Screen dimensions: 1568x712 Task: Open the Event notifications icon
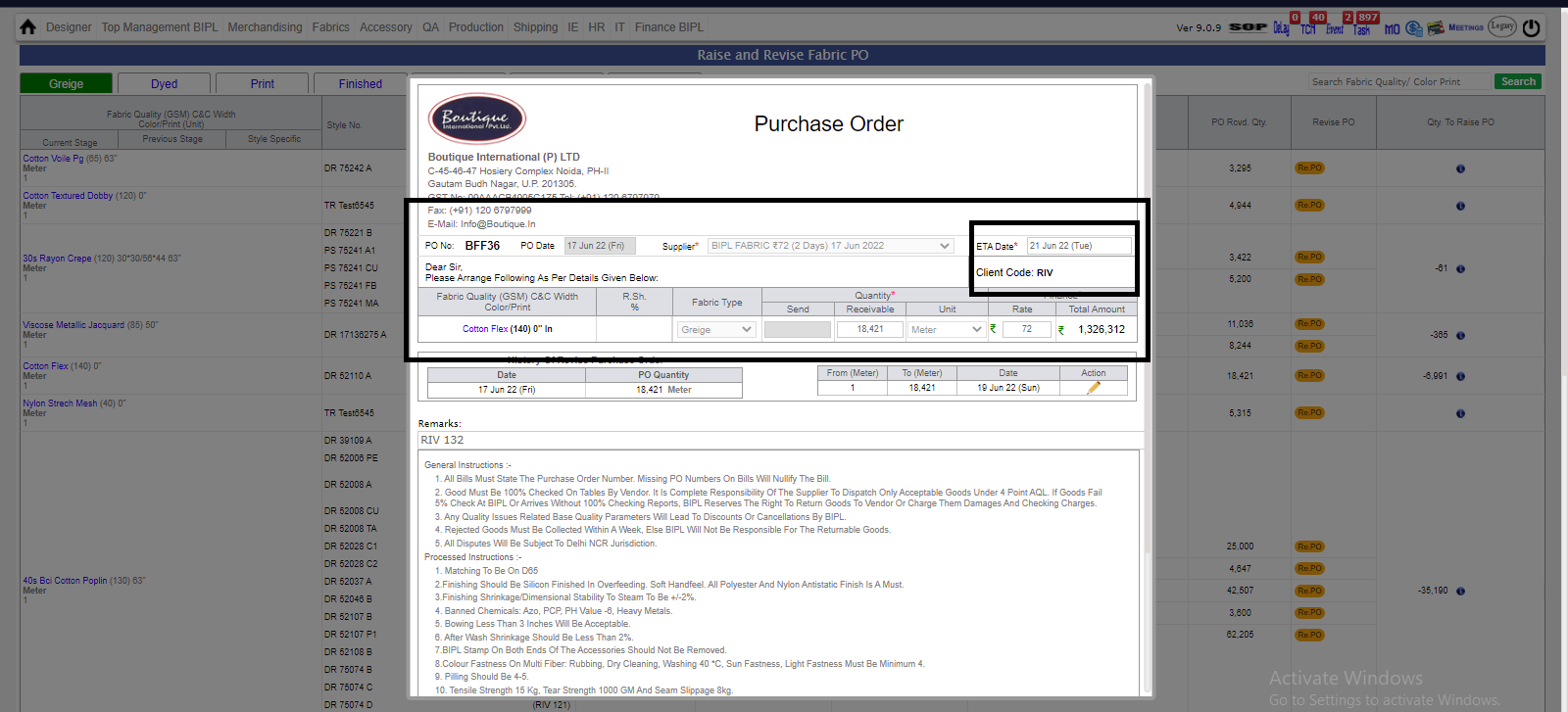pos(1335,27)
